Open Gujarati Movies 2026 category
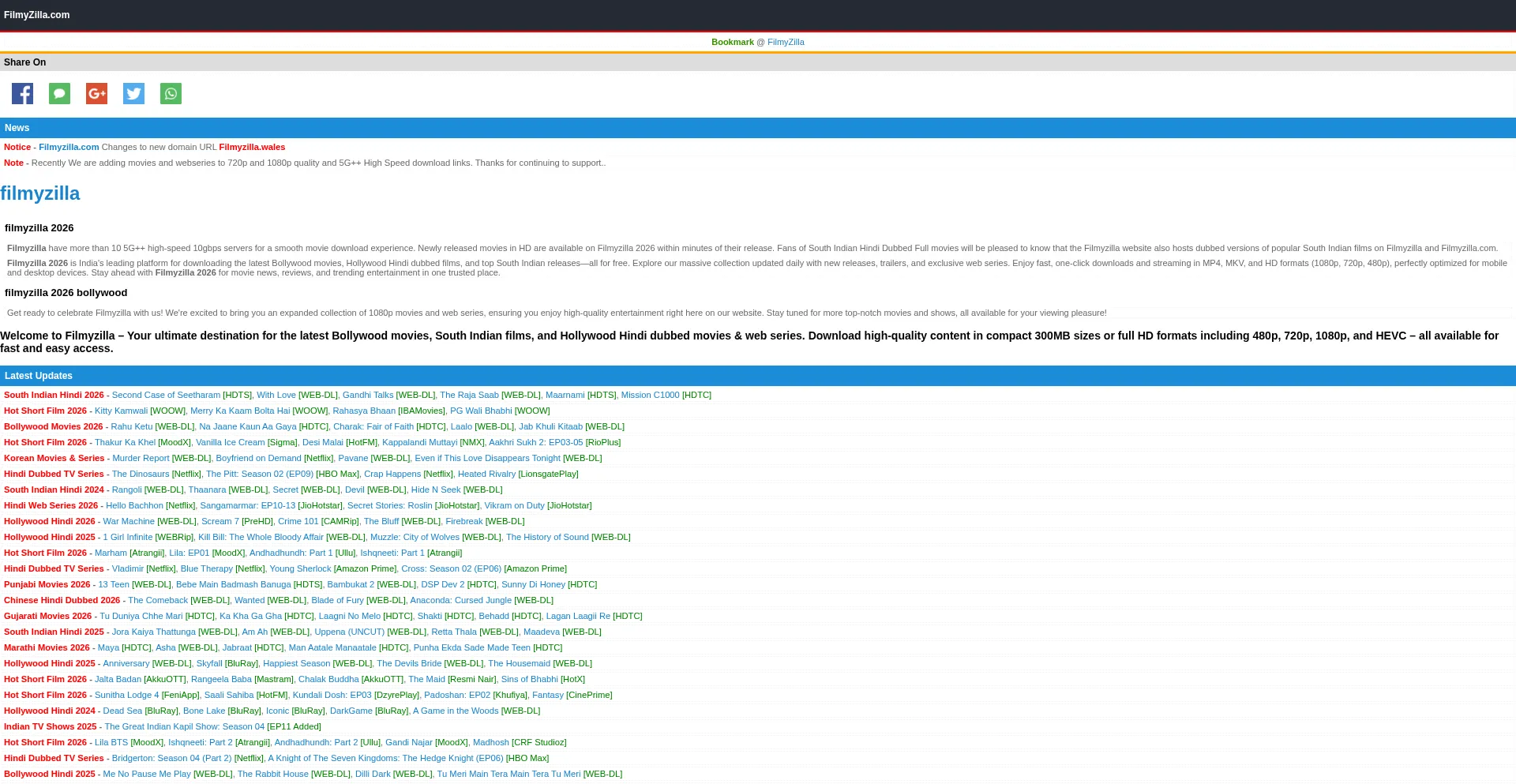 [47, 616]
